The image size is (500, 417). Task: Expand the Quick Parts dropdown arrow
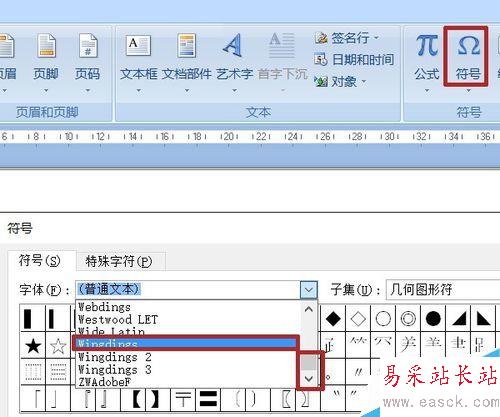point(187,90)
